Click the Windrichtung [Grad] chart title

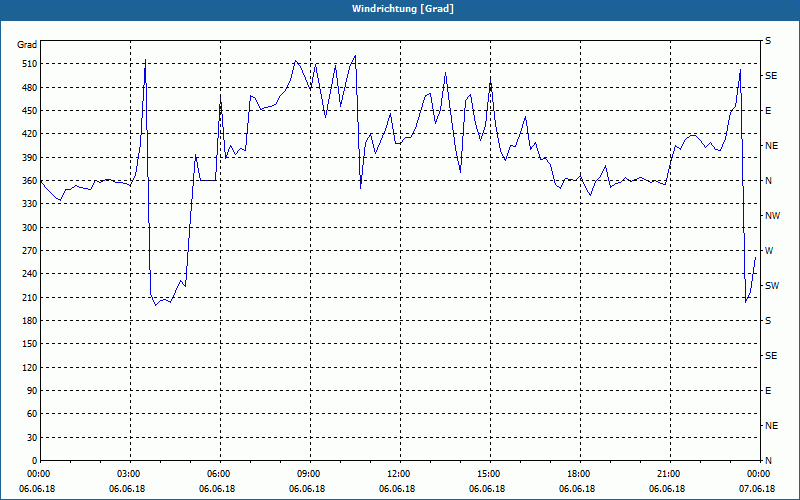click(x=403, y=9)
